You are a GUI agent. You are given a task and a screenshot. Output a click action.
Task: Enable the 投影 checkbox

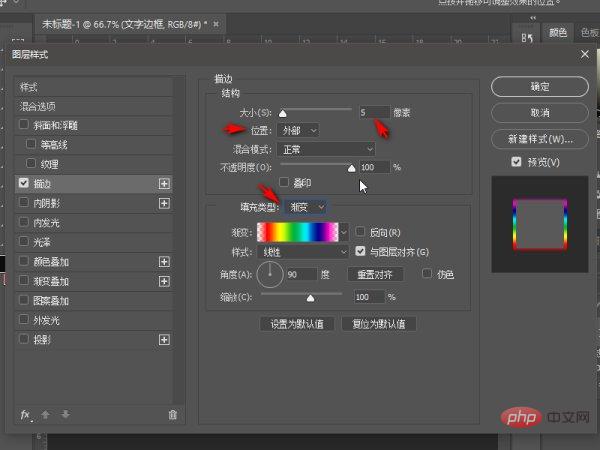click(24, 339)
